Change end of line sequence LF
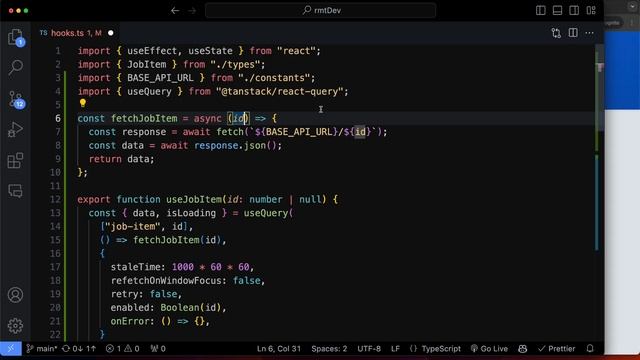Screen dimensions: 640x360 coord(395,349)
